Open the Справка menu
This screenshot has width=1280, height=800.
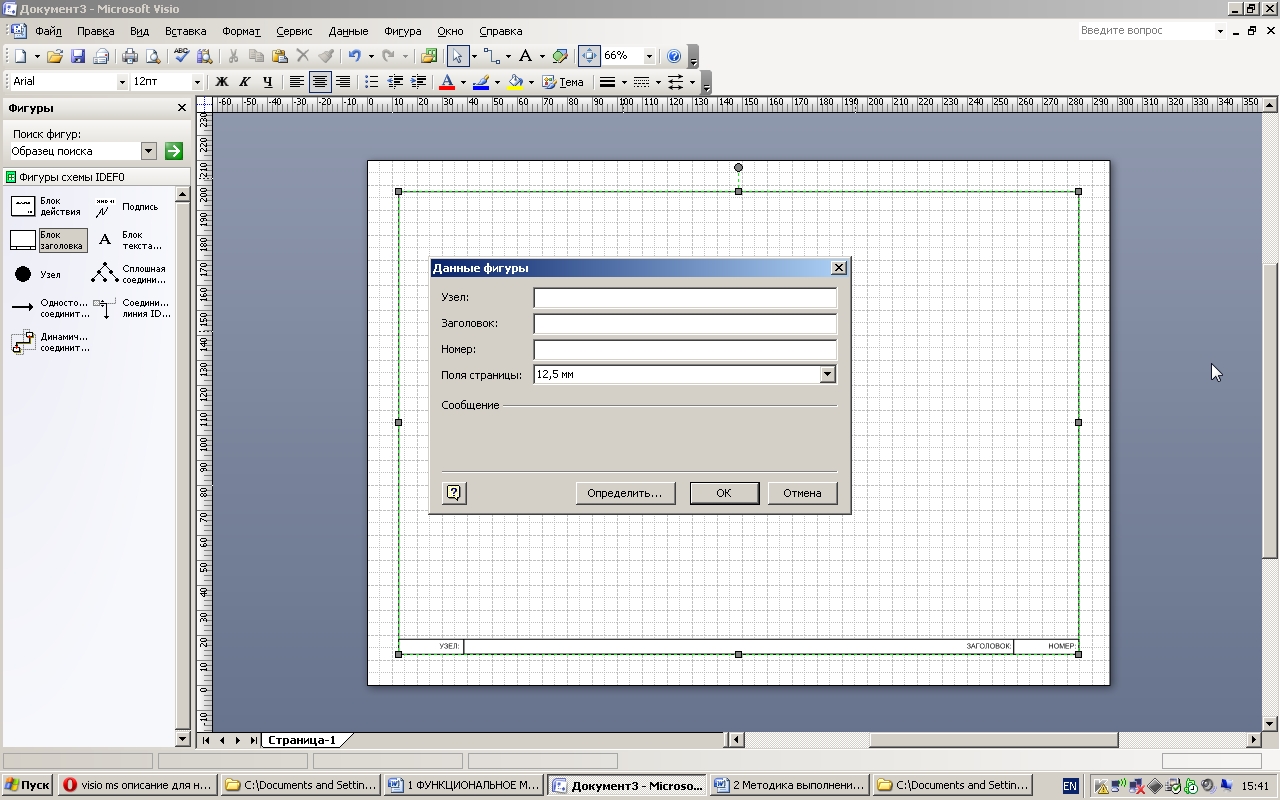tap(501, 31)
